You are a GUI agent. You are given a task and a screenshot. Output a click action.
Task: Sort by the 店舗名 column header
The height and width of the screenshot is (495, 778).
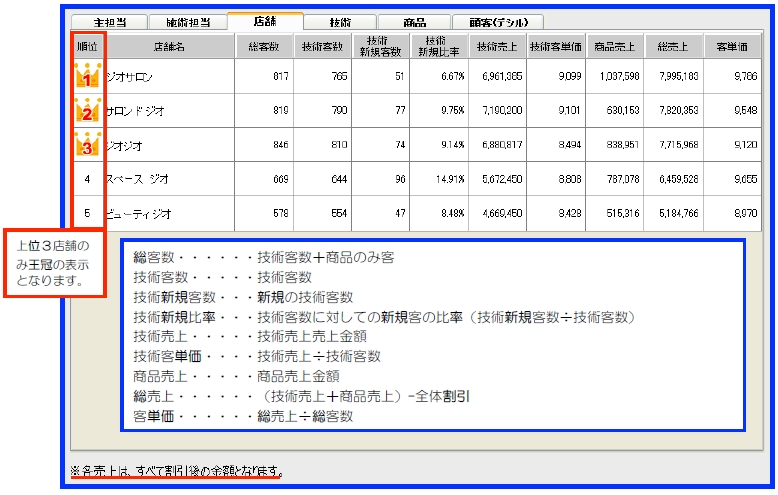pyautogui.click(x=170, y=46)
